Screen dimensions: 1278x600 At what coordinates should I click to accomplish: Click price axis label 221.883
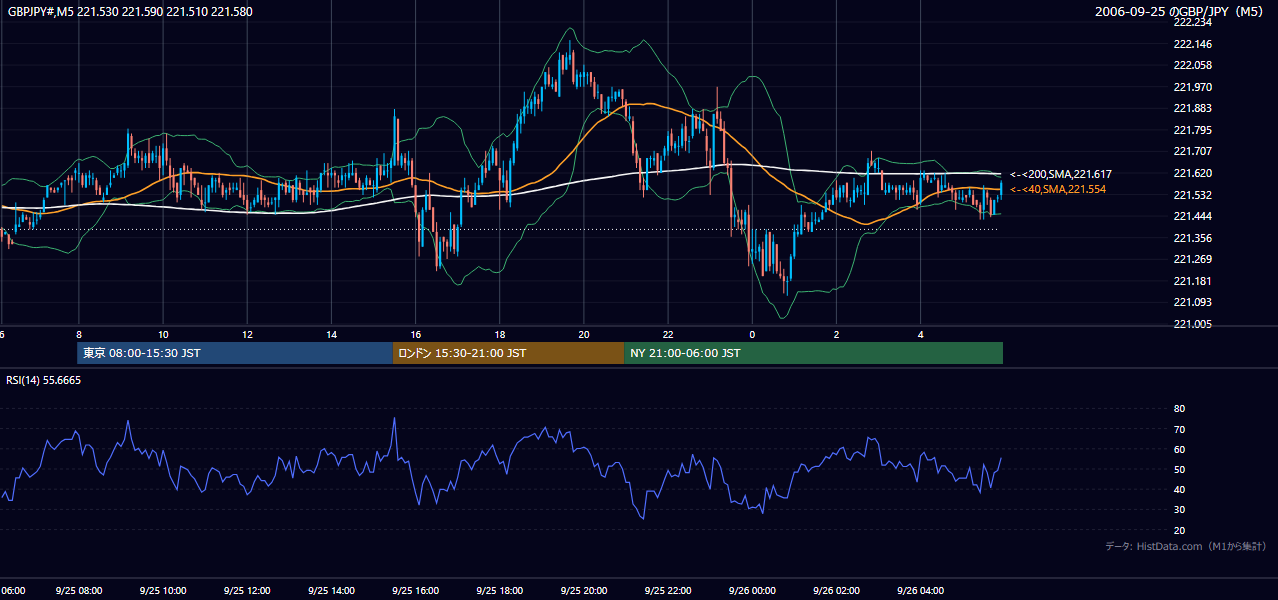1194,108
